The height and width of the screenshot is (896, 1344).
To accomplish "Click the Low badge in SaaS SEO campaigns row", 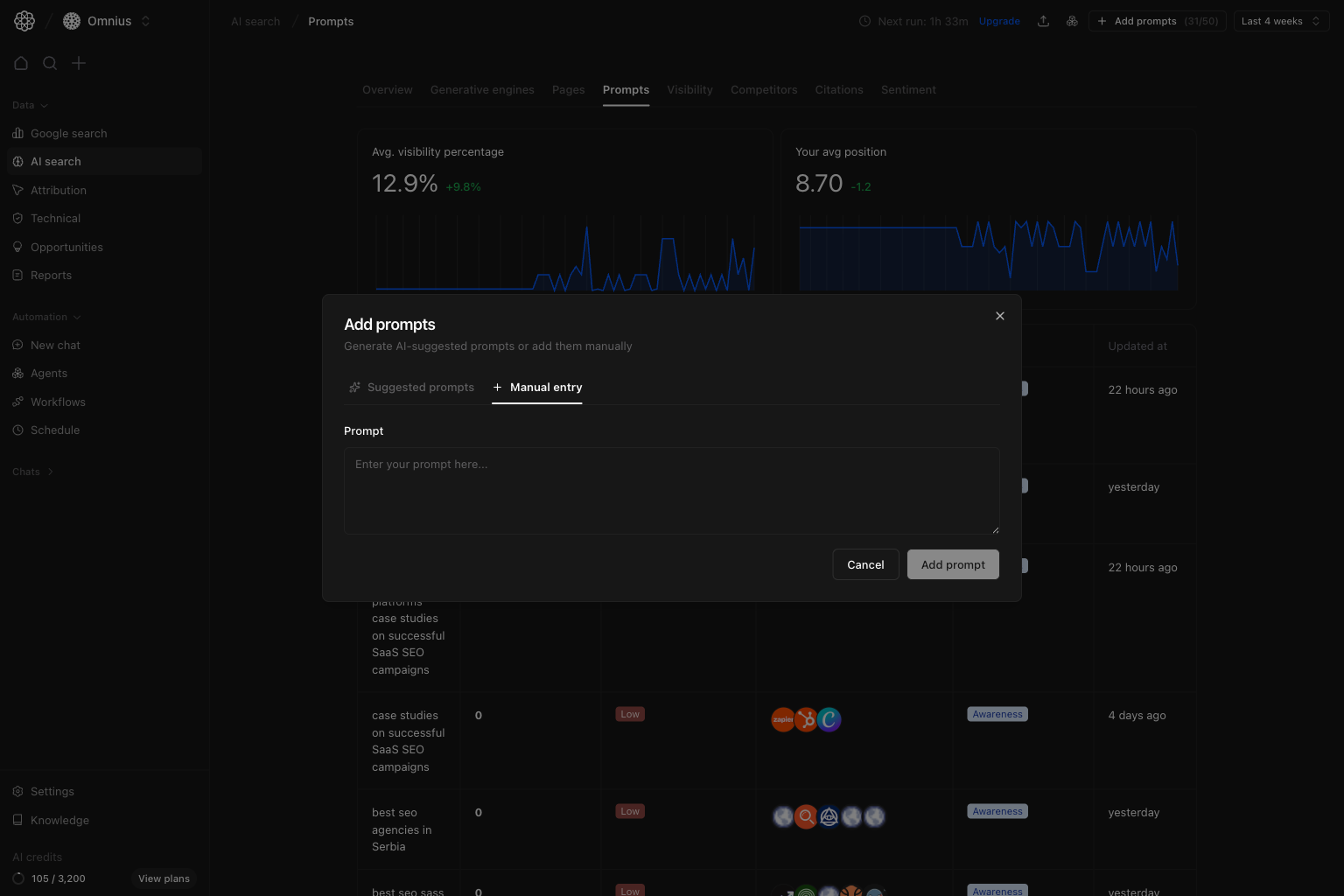I will 630,714.
